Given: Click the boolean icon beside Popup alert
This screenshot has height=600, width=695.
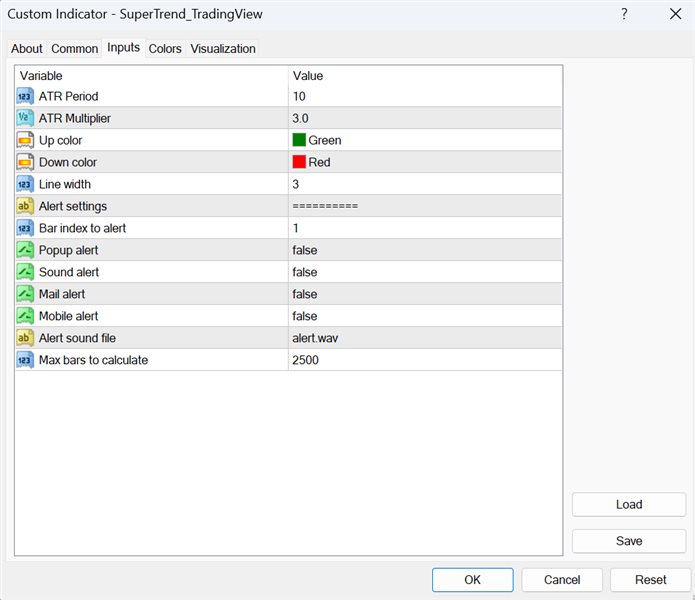Looking at the screenshot, I should 25,250.
